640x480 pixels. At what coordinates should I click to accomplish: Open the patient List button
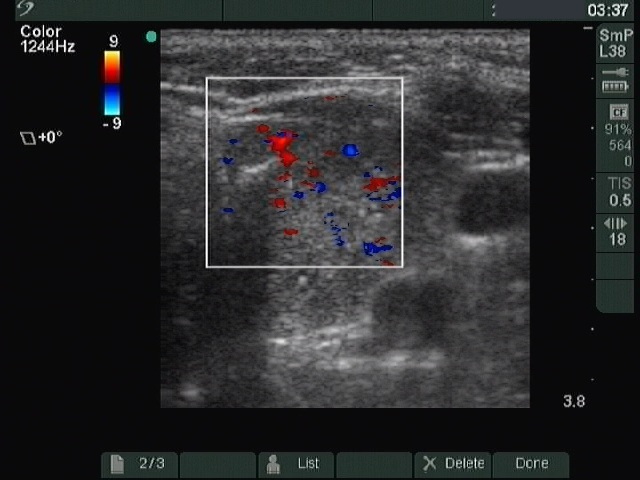tap(296, 464)
